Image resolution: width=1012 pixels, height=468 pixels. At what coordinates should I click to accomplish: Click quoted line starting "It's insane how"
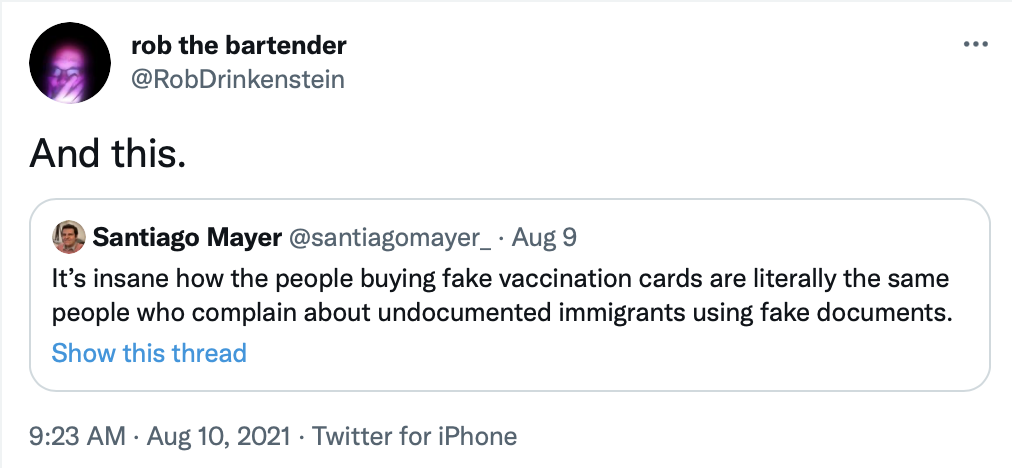(x=500, y=277)
